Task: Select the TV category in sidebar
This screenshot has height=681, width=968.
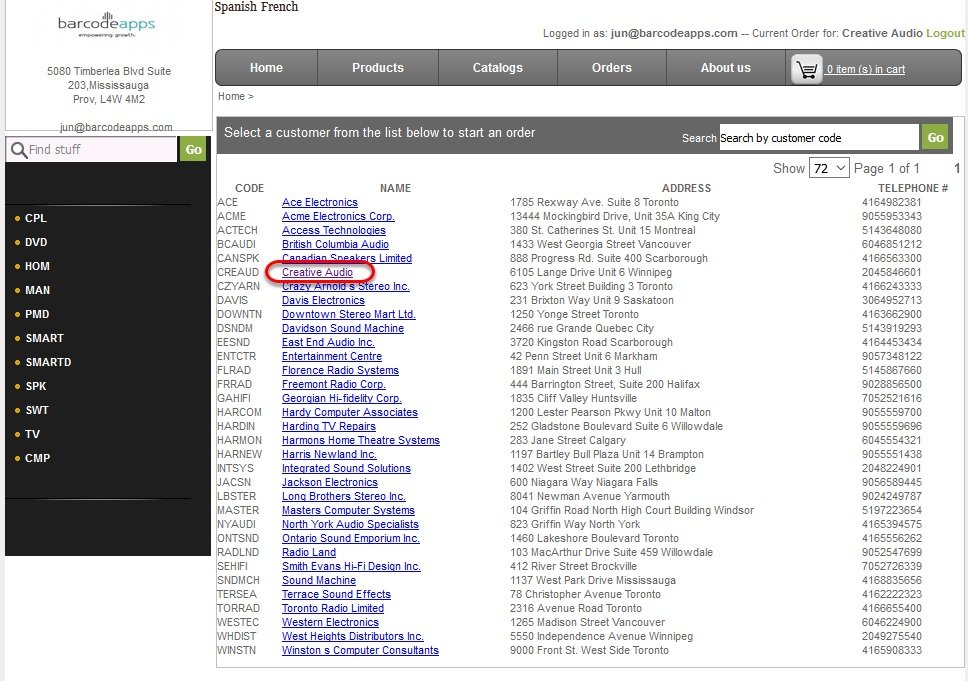Action: (x=32, y=435)
